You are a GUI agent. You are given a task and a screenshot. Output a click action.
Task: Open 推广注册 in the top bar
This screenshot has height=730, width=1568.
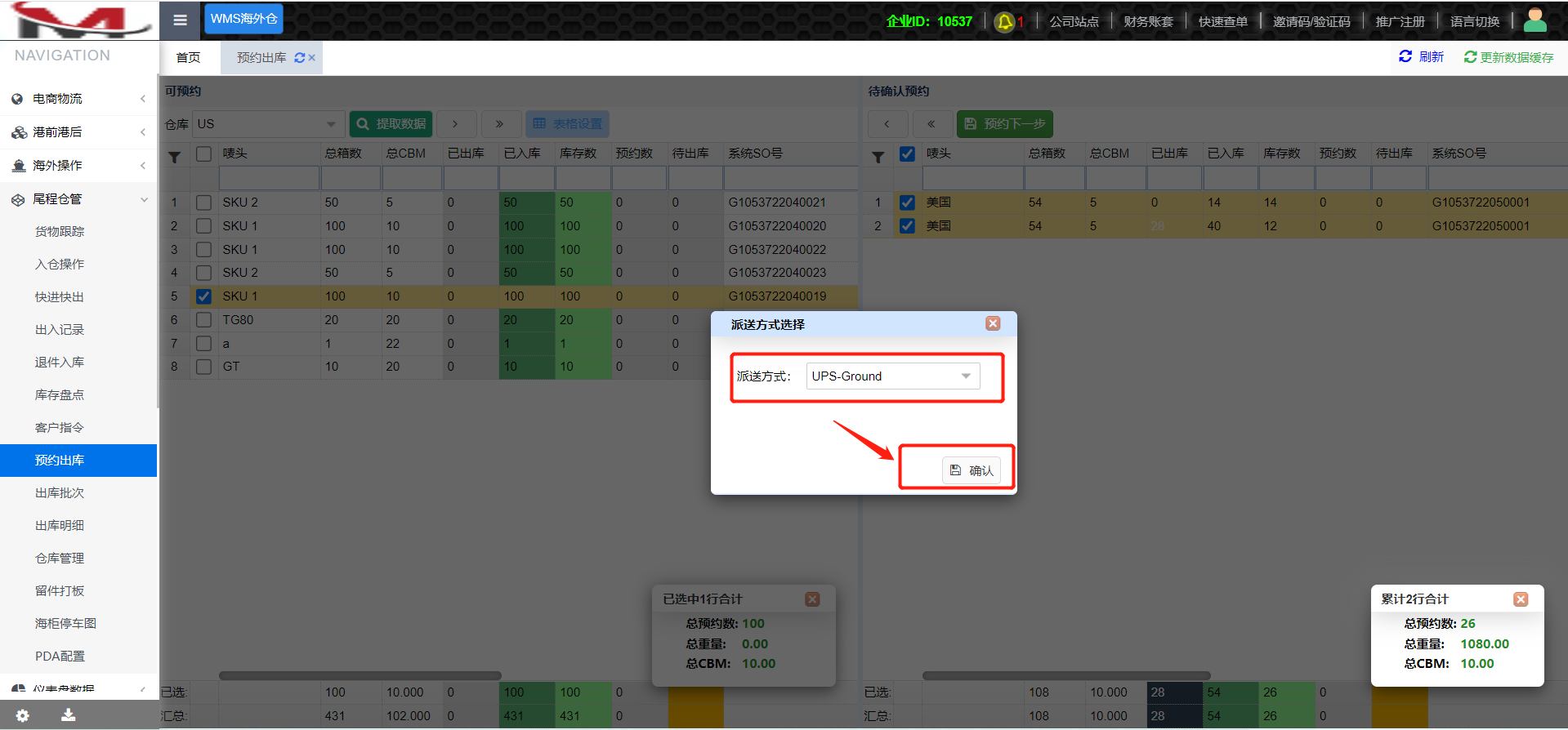(1400, 22)
